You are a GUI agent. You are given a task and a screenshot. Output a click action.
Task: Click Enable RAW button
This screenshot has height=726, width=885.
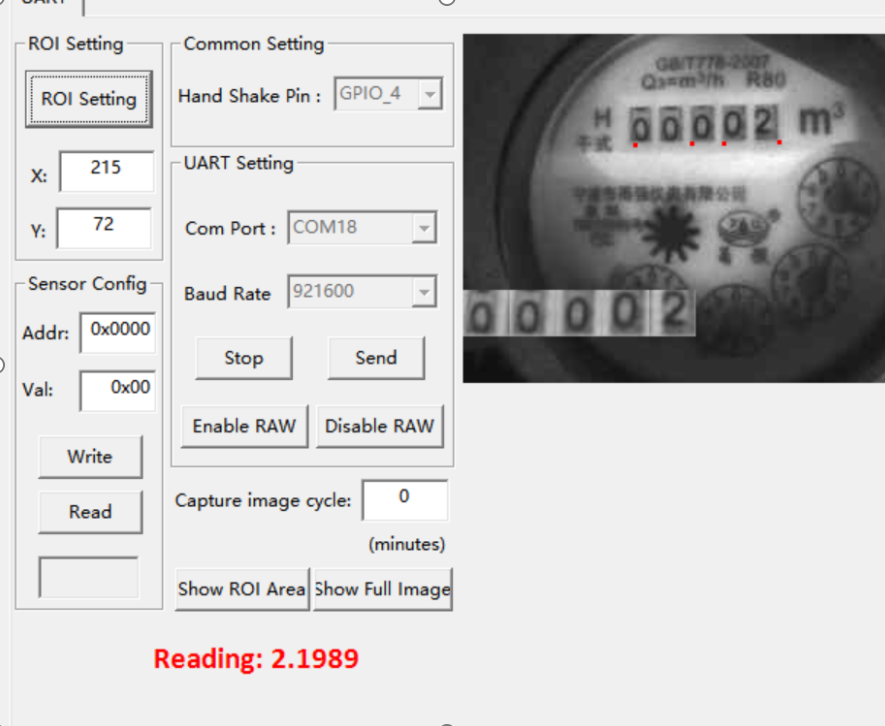pos(244,426)
